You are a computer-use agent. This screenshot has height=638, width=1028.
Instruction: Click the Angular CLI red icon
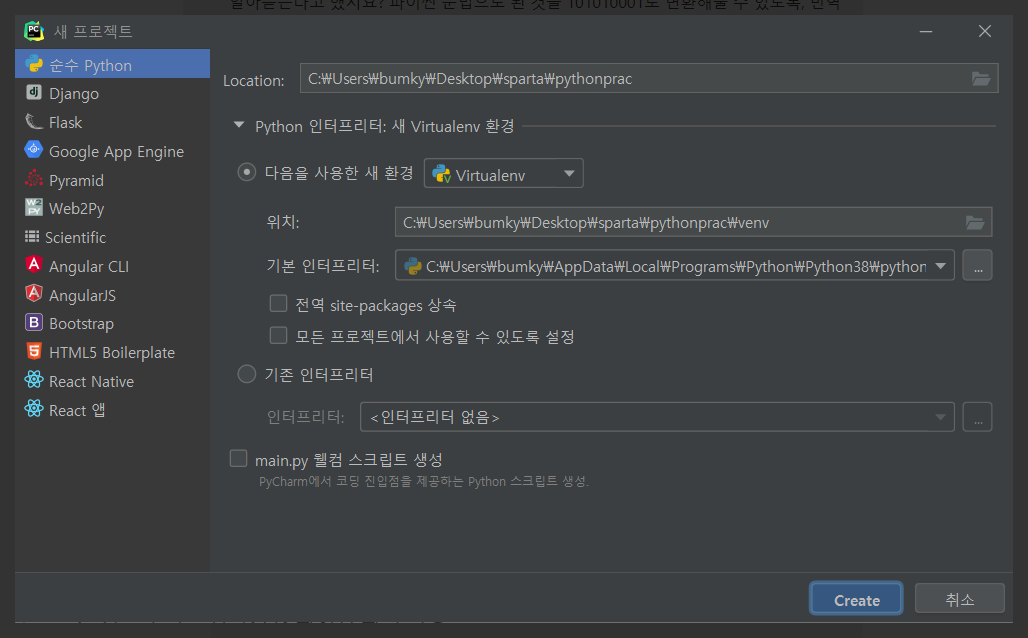tap(34, 264)
